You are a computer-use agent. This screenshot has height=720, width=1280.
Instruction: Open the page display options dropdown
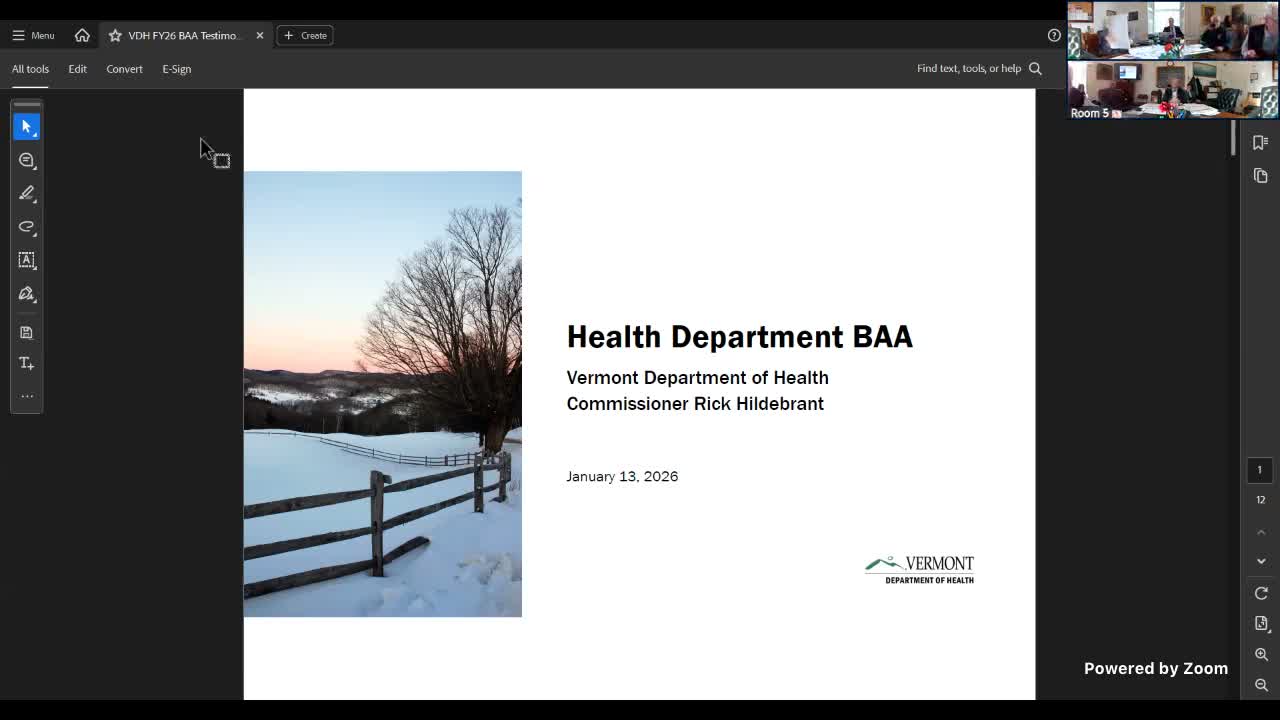tap(1261, 623)
